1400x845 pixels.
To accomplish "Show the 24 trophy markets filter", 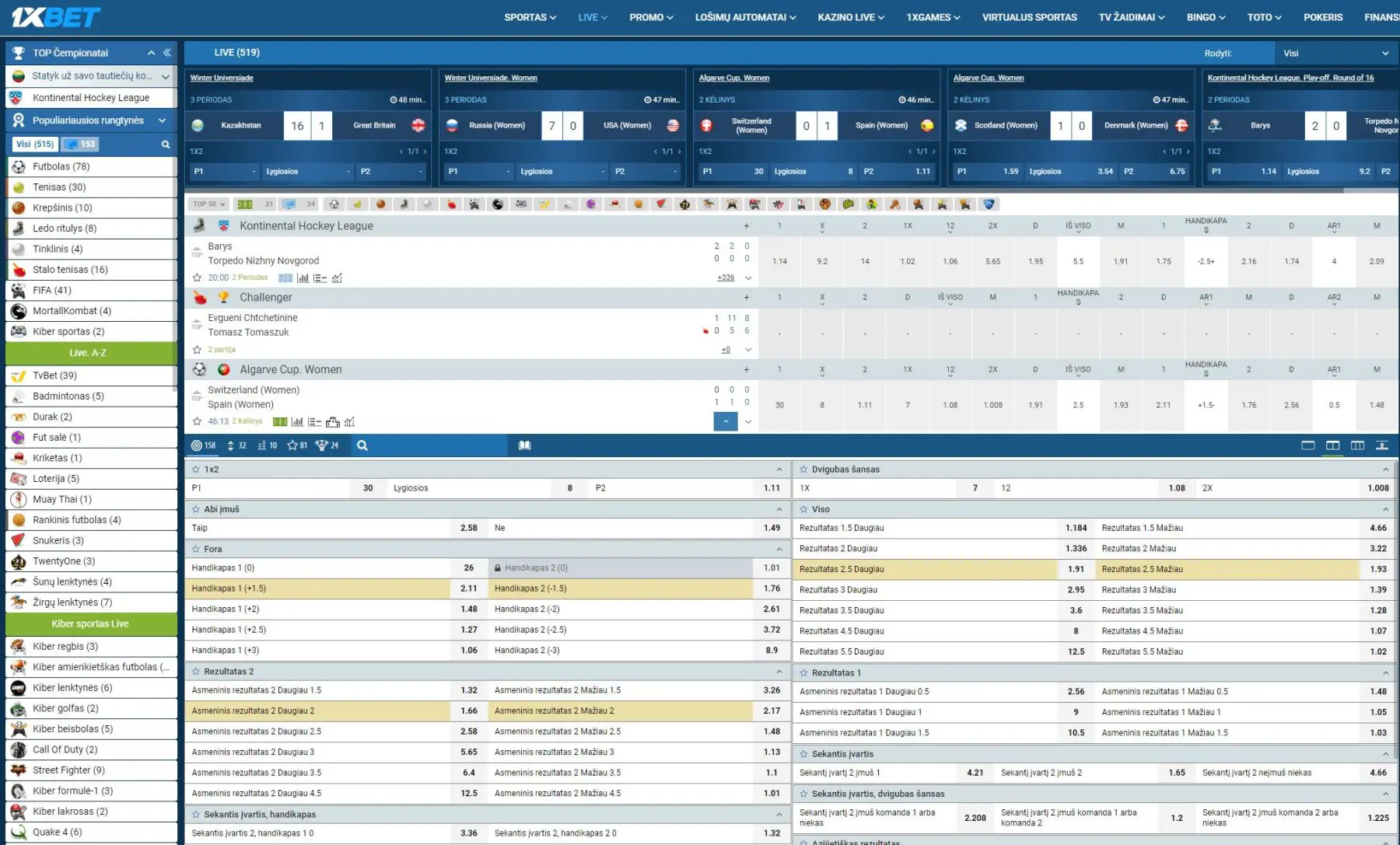I will [x=327, y=445].
